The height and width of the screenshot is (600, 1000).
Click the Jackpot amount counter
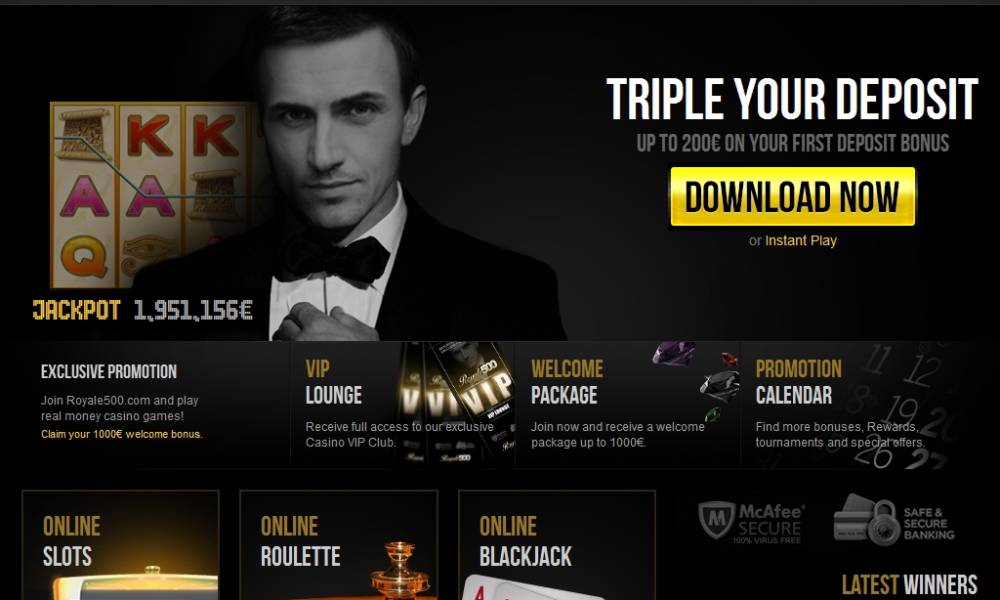pos(193,311)
